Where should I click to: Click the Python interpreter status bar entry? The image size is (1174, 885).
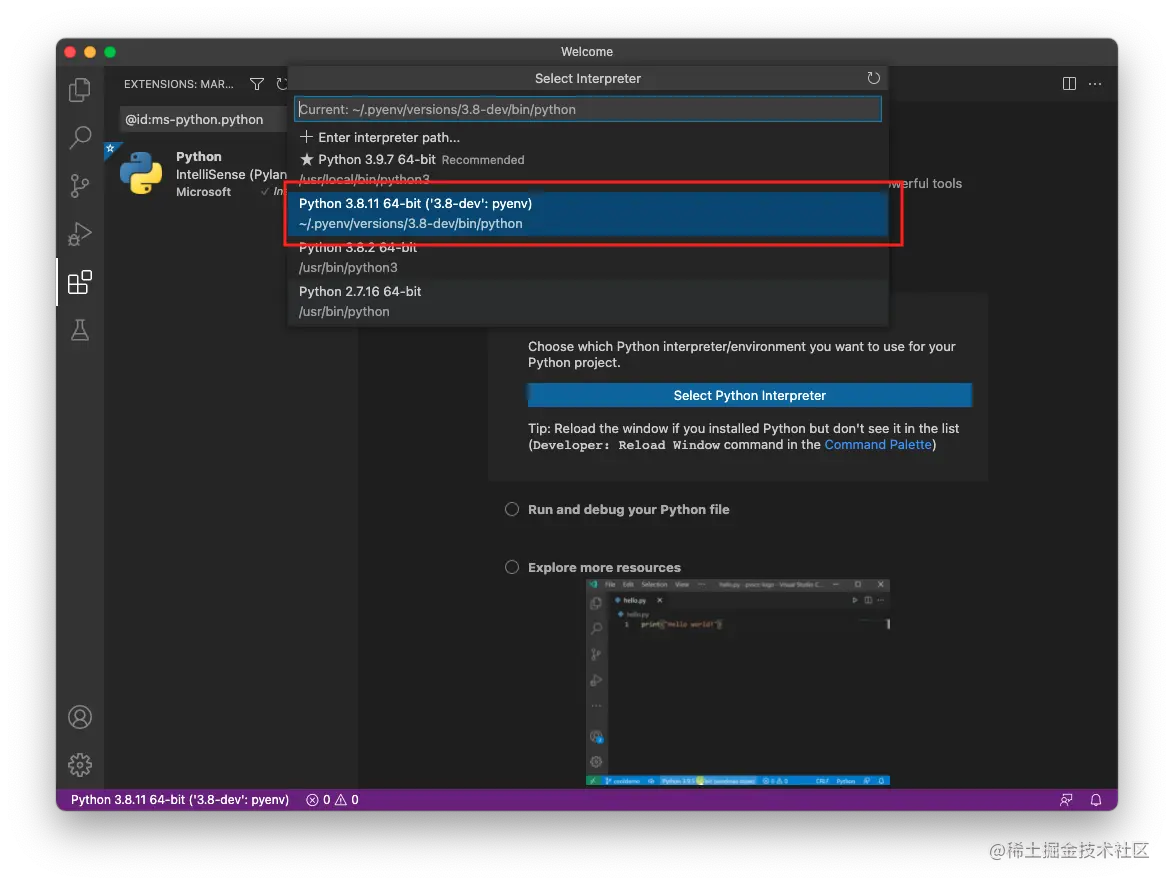(180, 800)
